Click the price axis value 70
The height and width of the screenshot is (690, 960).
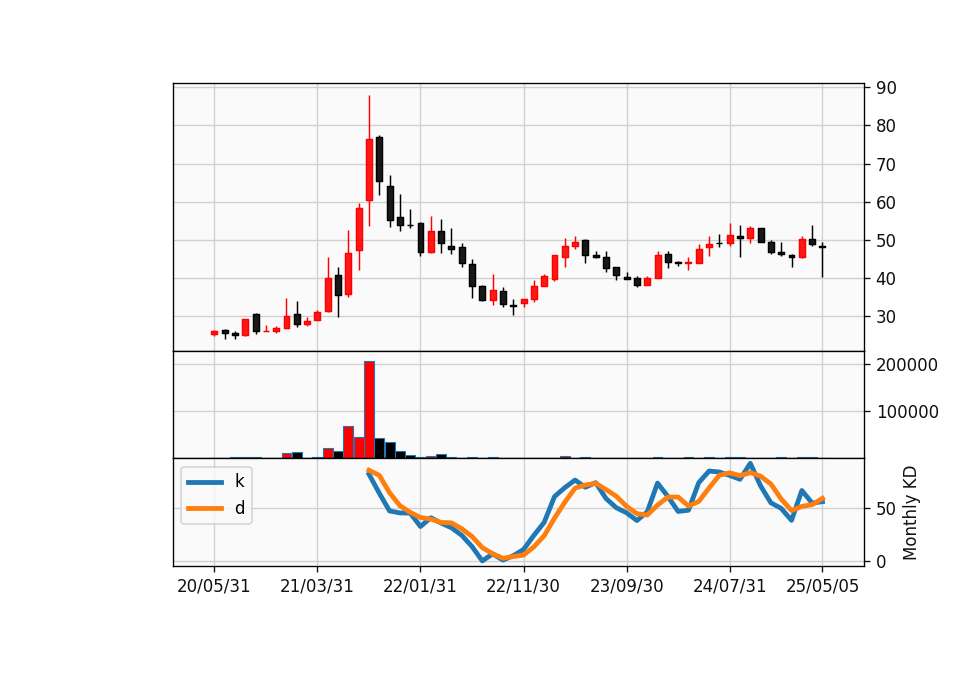(886, 165)
